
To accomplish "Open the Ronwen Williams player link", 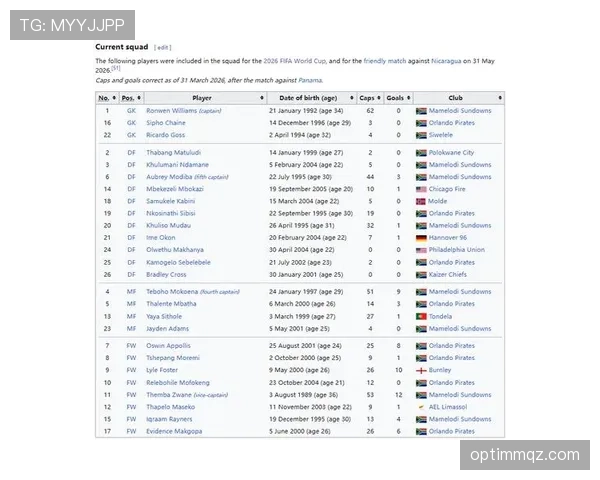I will pyautogui.click(x=171, y=111).
